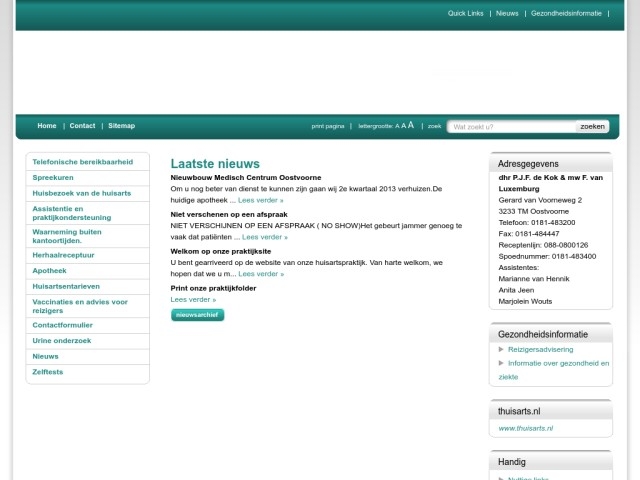640x480 pixels.
Task: Open Sitemap in the navigation bar
Action: 121,126
